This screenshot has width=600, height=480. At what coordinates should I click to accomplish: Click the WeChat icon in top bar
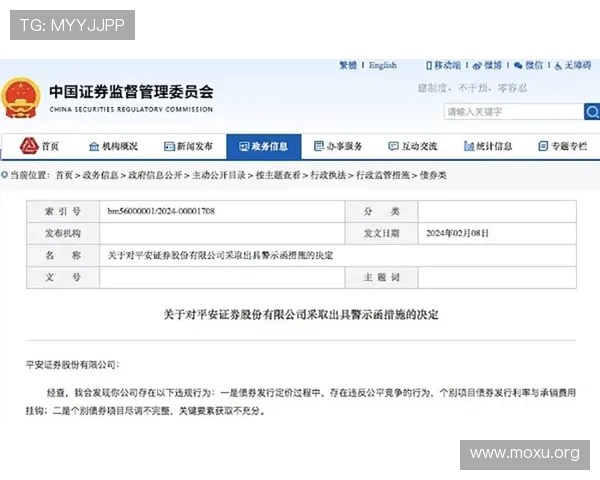pos(518,65)
